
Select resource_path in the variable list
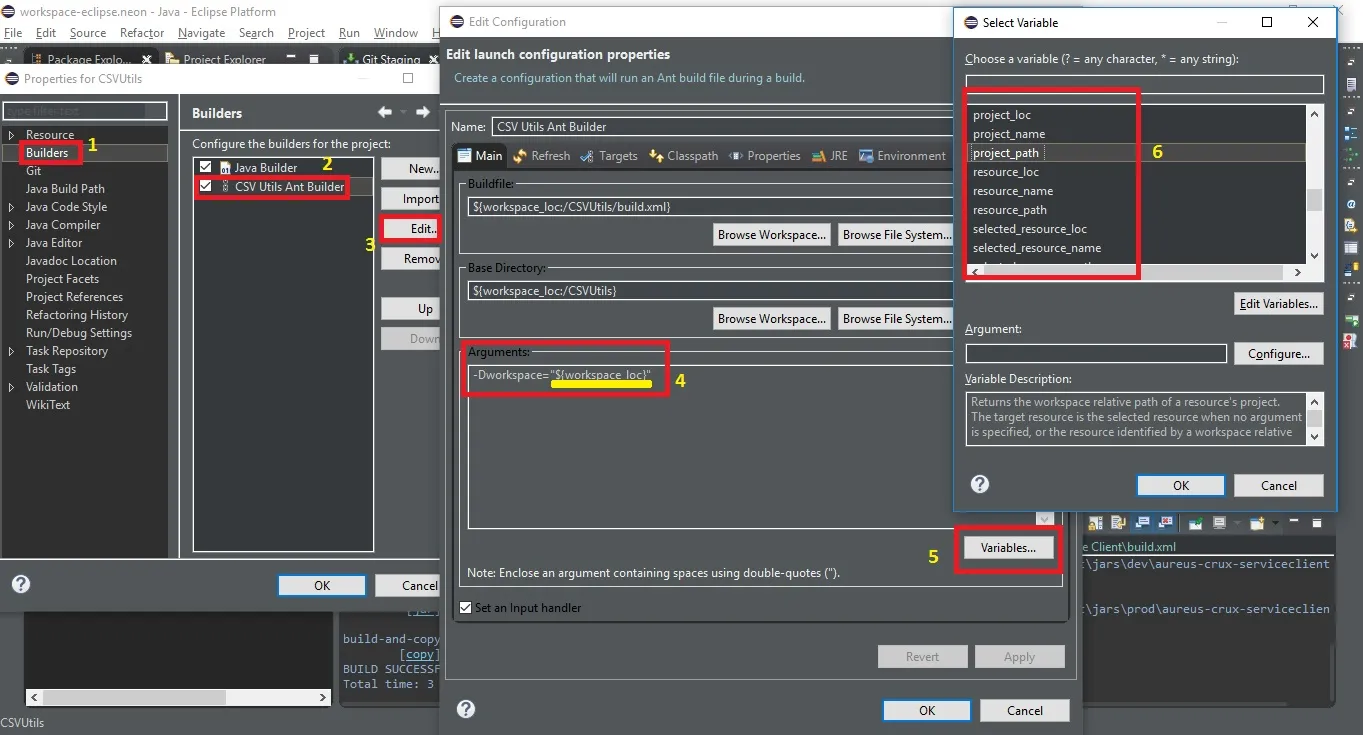click(x=1010, y=210)
